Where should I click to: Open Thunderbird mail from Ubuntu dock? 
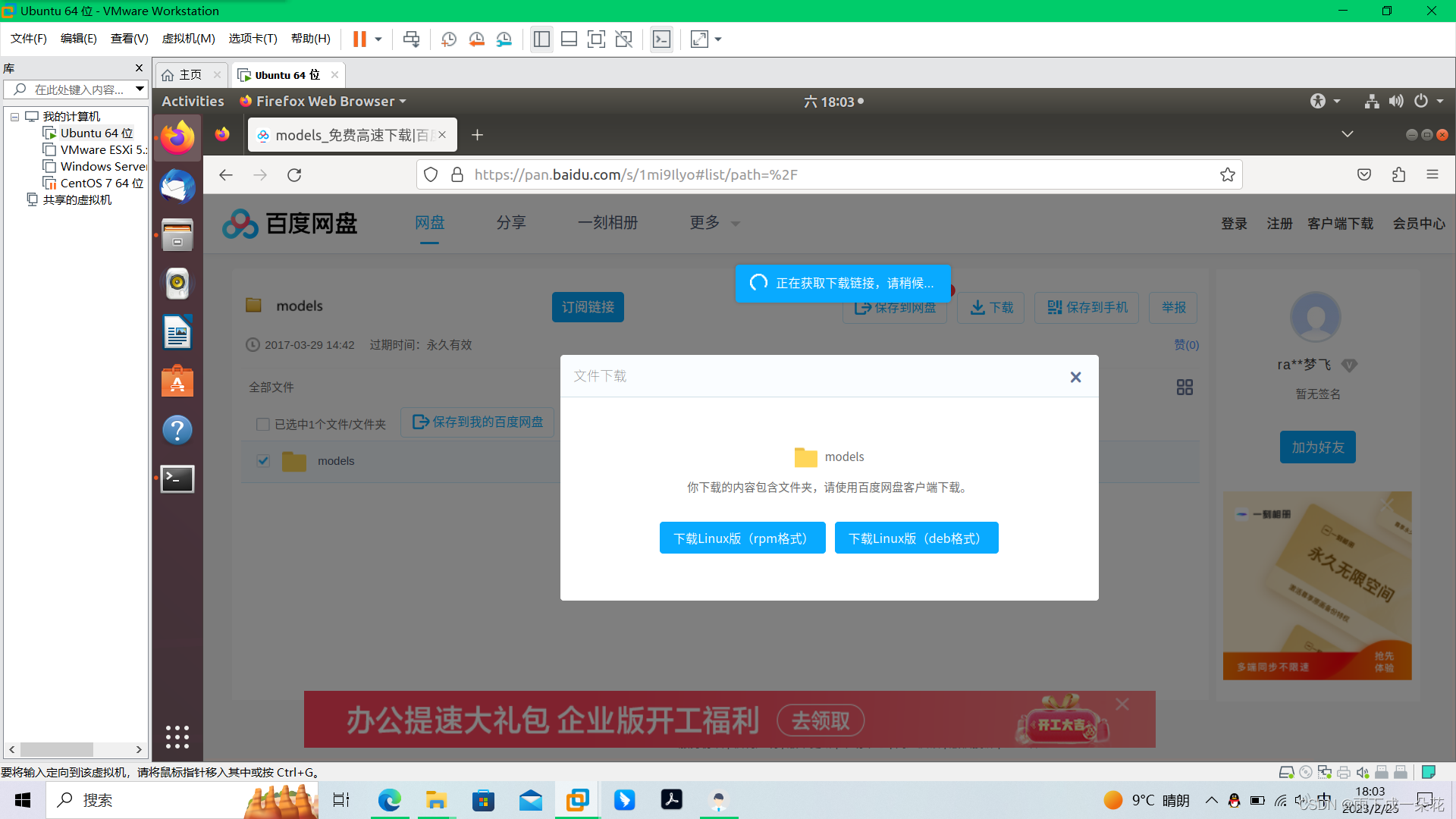tap(177, 187)
